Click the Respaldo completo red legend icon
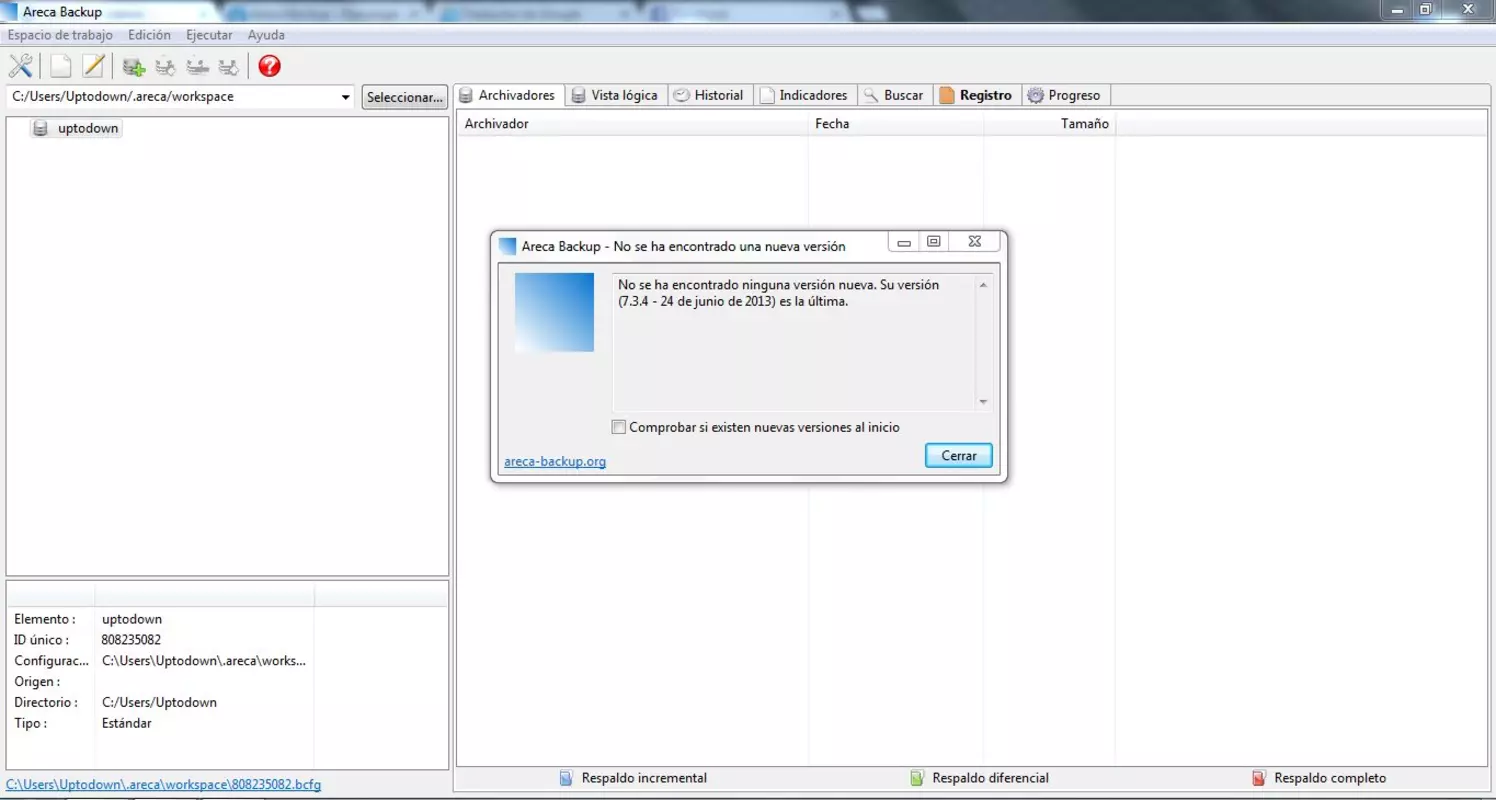Image resolution: width=1496 pixels, height=800 pixels. tap(1258, 778)
